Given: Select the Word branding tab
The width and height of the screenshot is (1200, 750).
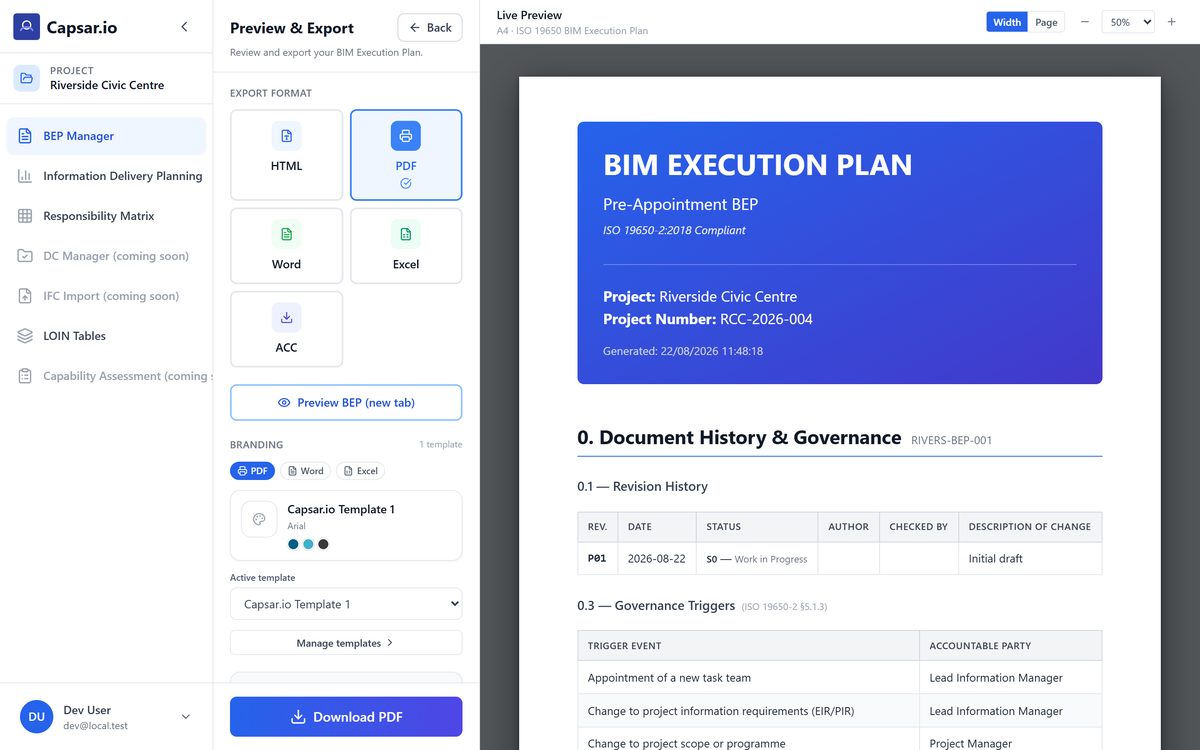Looking at the screenshot, I should coord(305,471).
